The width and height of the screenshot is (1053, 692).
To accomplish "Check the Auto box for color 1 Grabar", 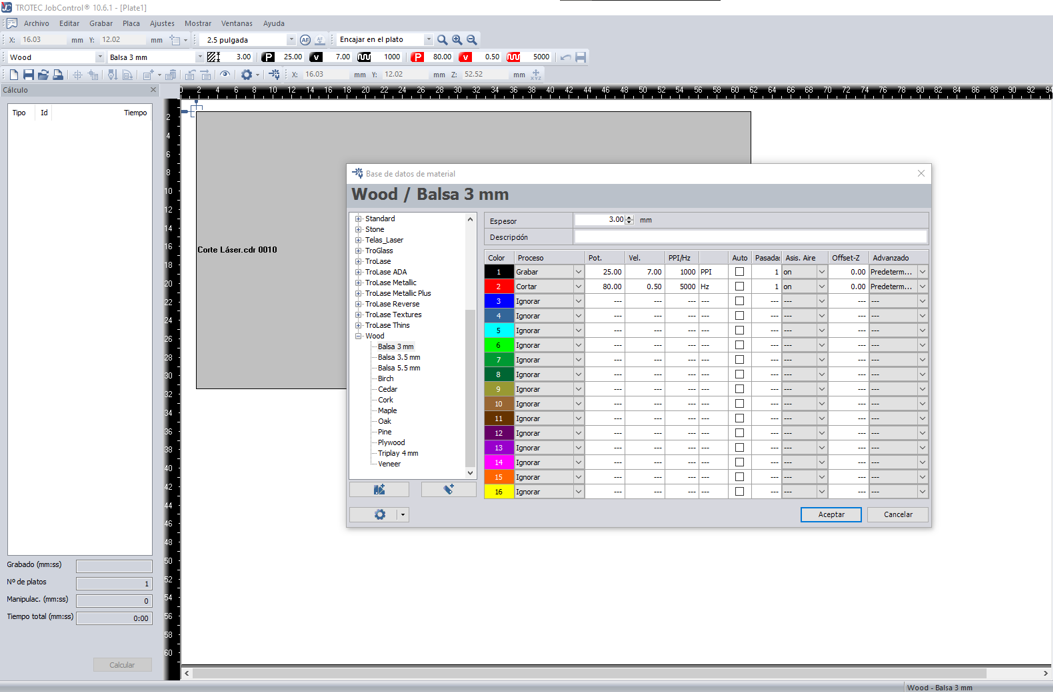I will (739, 272).
